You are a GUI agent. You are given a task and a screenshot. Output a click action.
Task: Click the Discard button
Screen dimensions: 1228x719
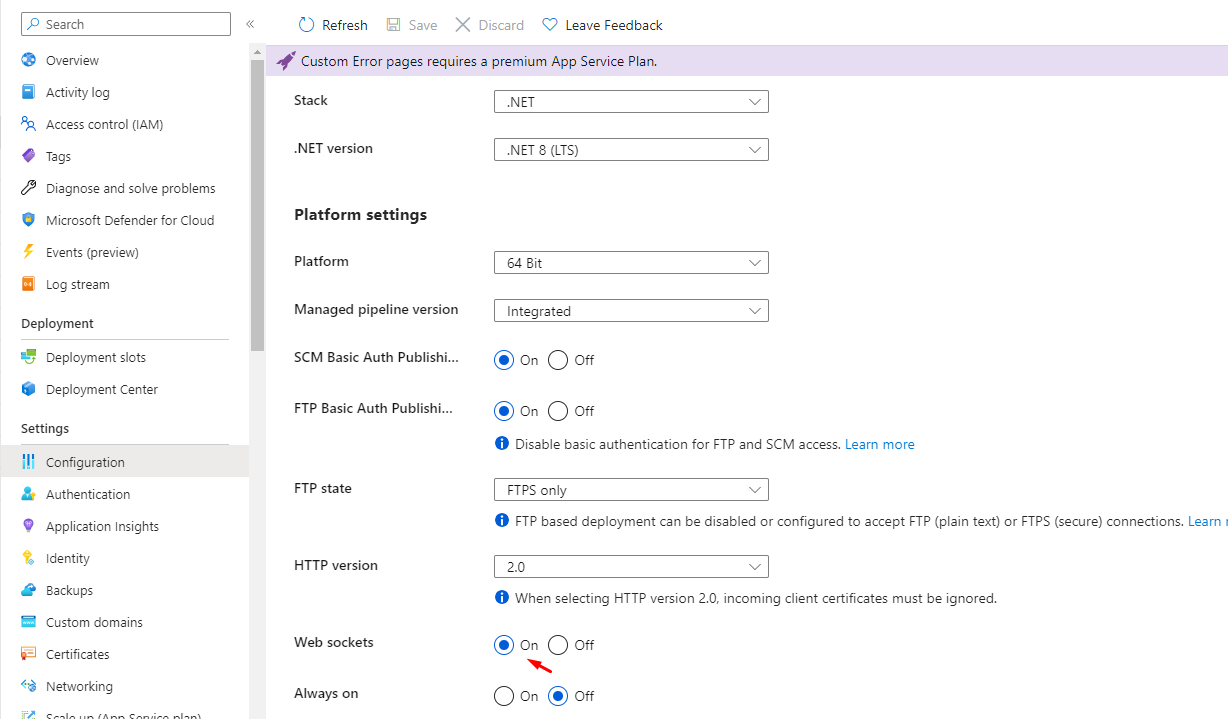[x=490, y=24]
